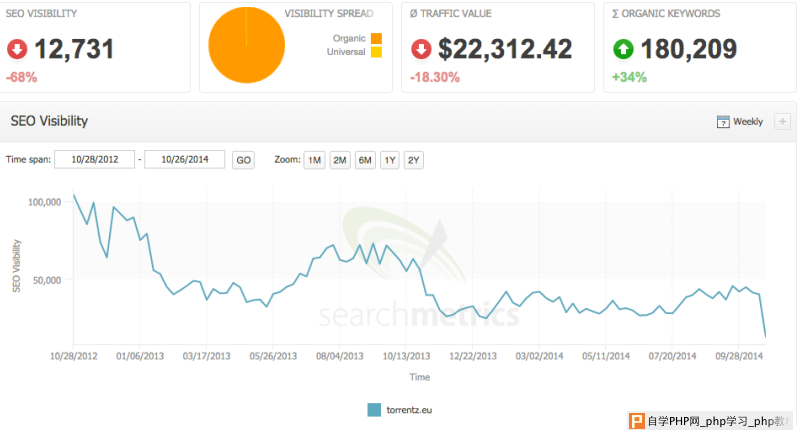Click the orange visibility spread pie chart
The image size is (798, 435).
(x=245, y=46)
